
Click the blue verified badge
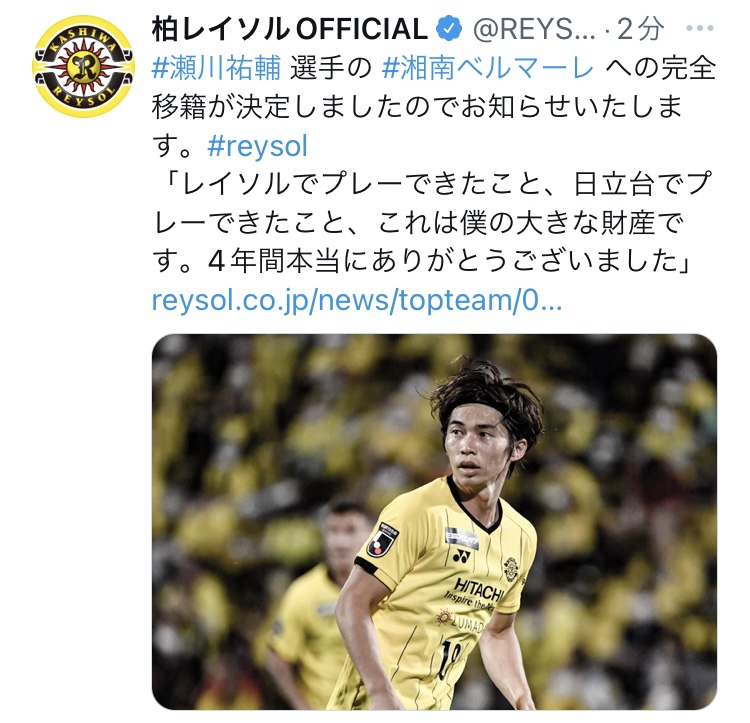pyautogui.click(x=449, y=29)
